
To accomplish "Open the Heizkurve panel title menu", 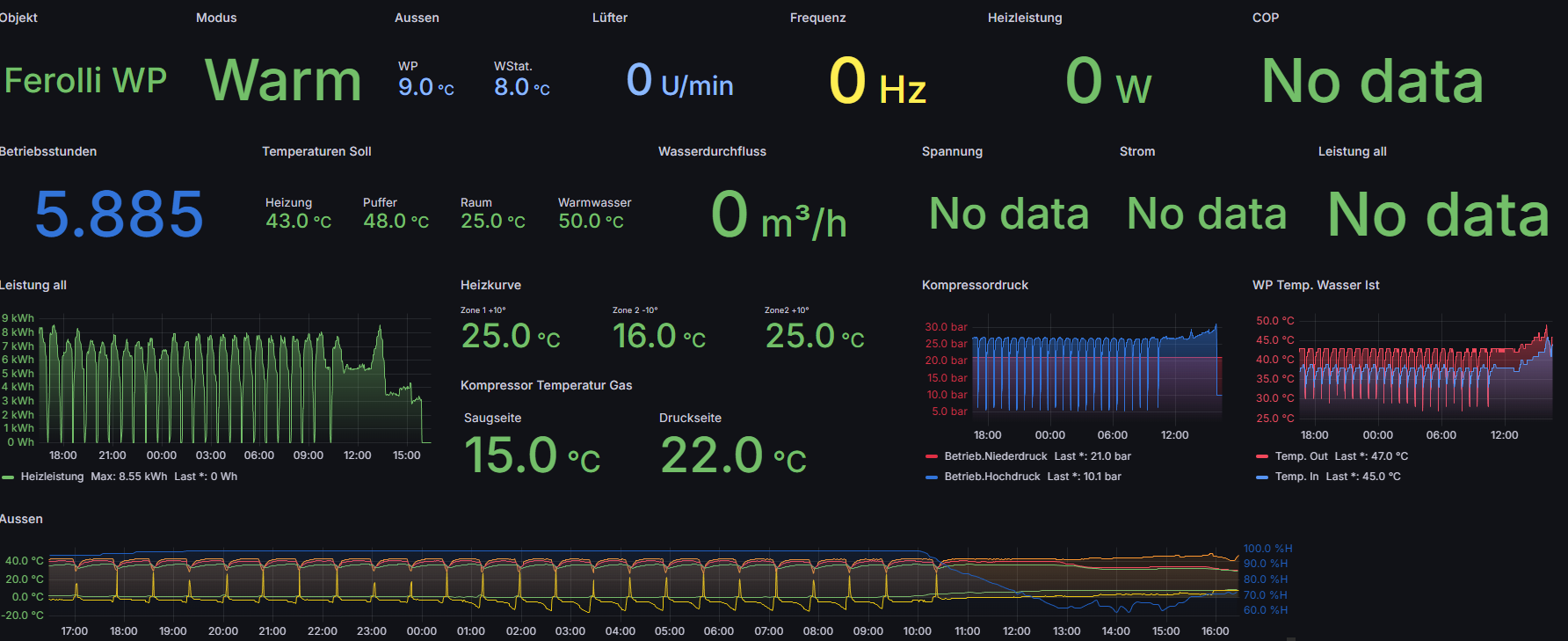I will click(x=490, y=285).
